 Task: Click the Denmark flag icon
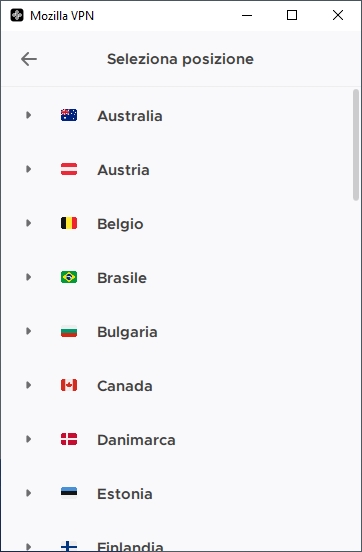[x=69, y=439]
